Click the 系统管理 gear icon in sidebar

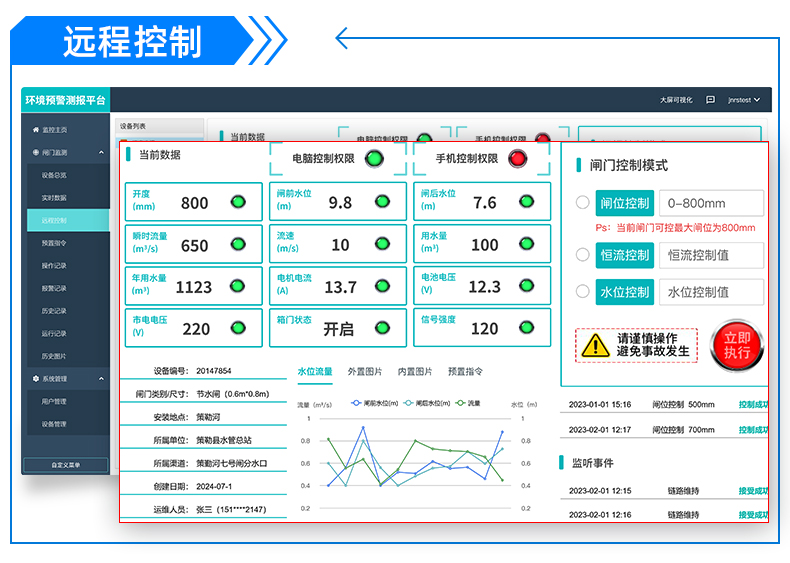36,379
